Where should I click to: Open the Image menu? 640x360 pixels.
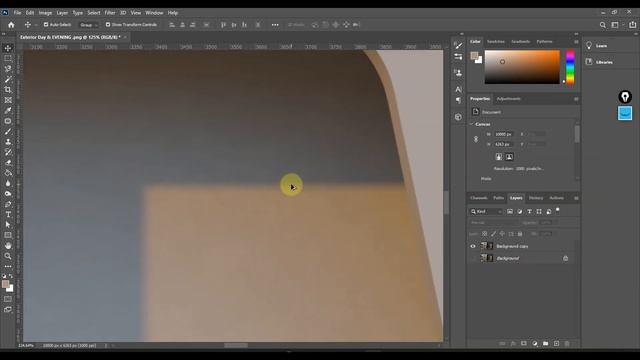45,13
